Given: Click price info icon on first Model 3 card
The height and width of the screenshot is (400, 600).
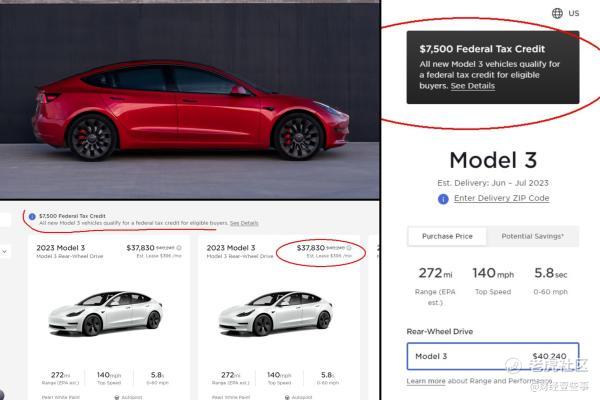Looking at the screenshot, I should pyautogui.click(x=180, y=247).
